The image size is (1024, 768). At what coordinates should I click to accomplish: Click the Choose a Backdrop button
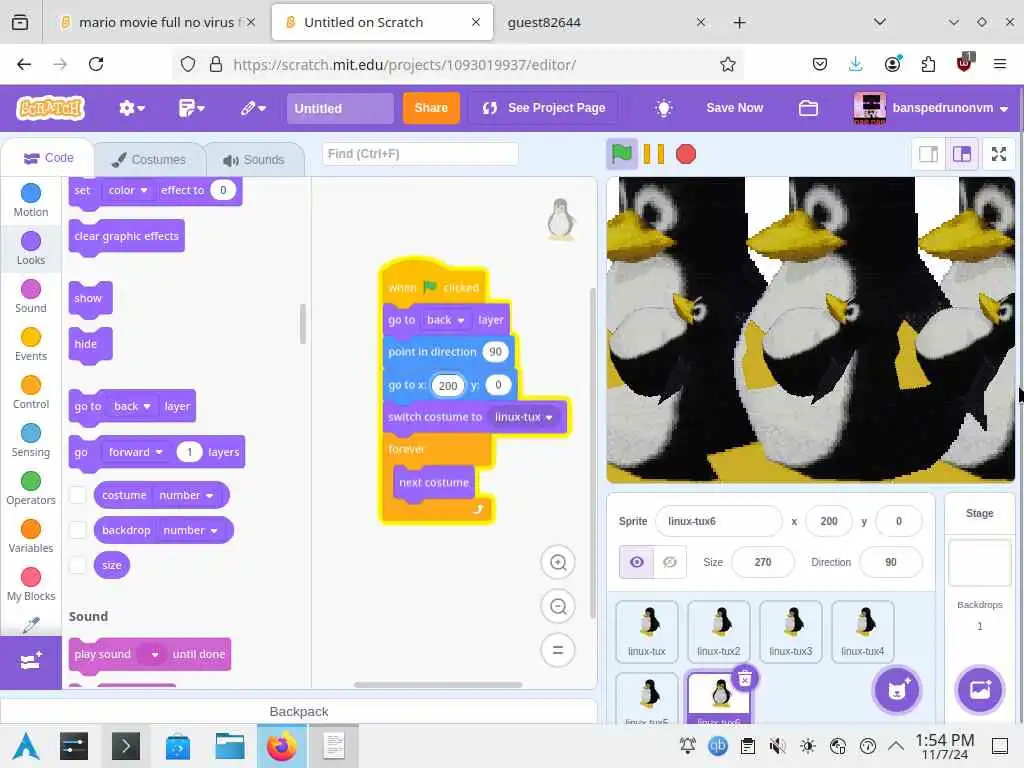pos(980,690)
